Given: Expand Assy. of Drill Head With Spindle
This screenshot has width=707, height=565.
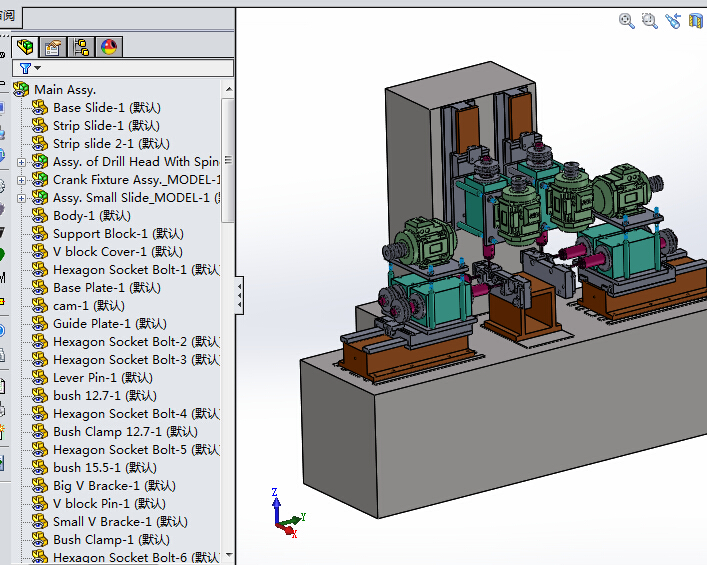Looking at the screenshot, I should (x=21, y=162).
